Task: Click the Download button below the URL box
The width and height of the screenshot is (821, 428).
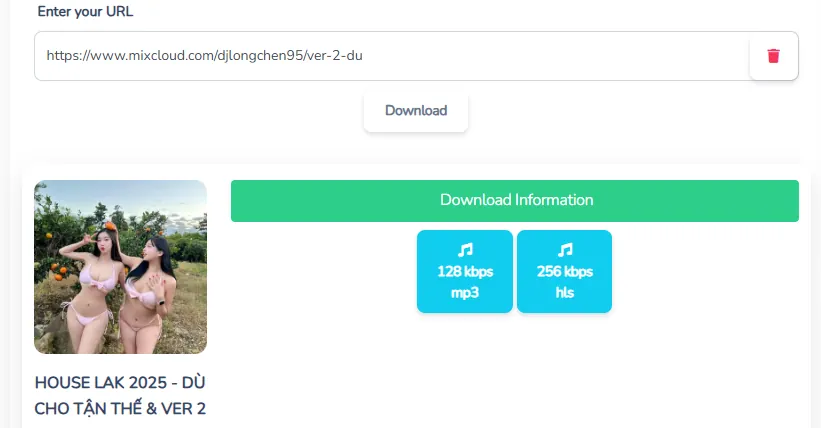Action: 416,111
